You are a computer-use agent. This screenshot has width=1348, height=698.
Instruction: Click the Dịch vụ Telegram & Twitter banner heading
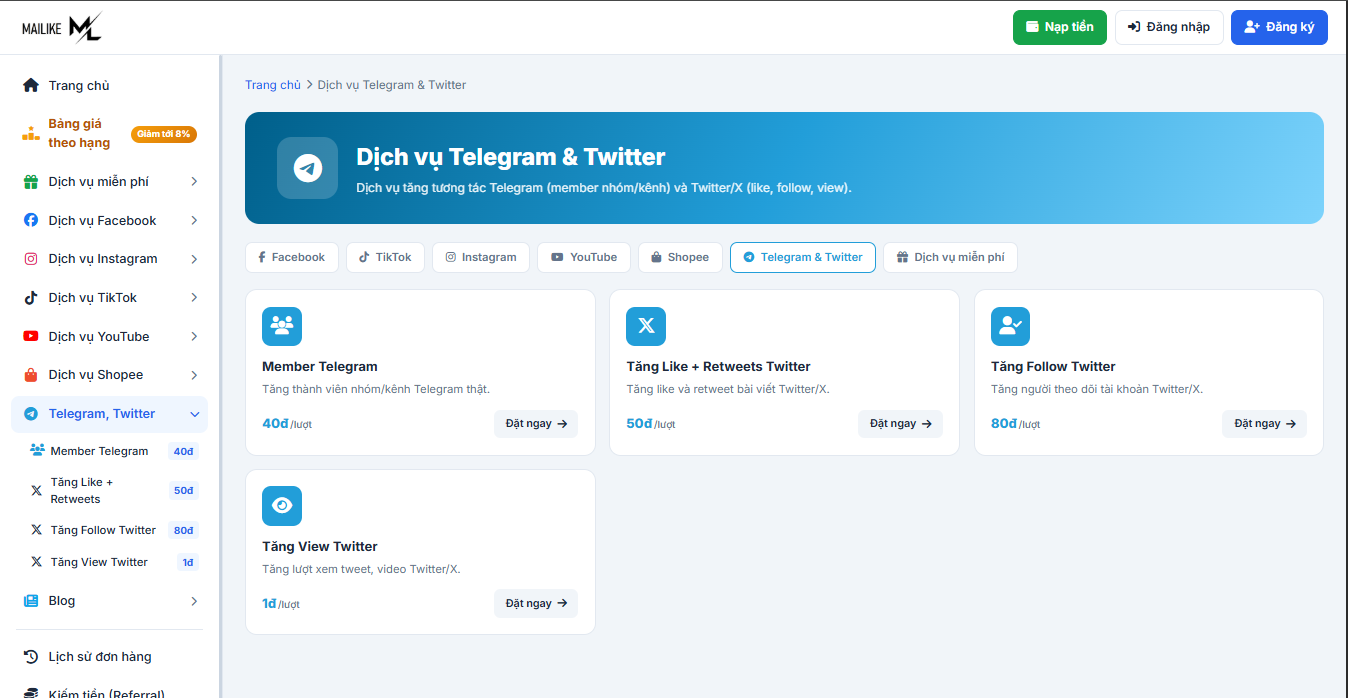click(511, 157)
